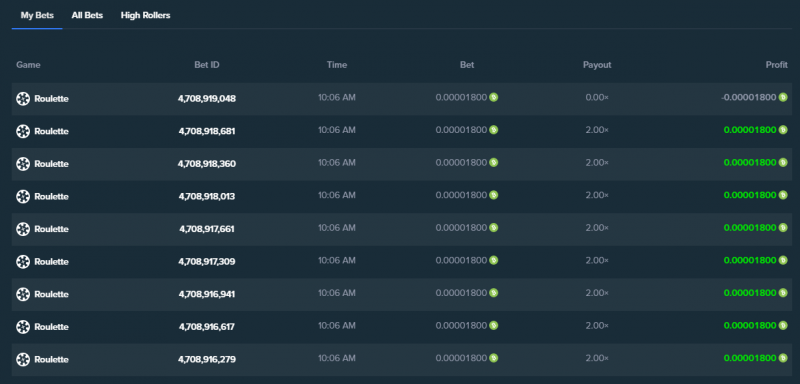The image size is (800, 384).
Task: Click the Bet column header
Action: [x=467, y=65]
